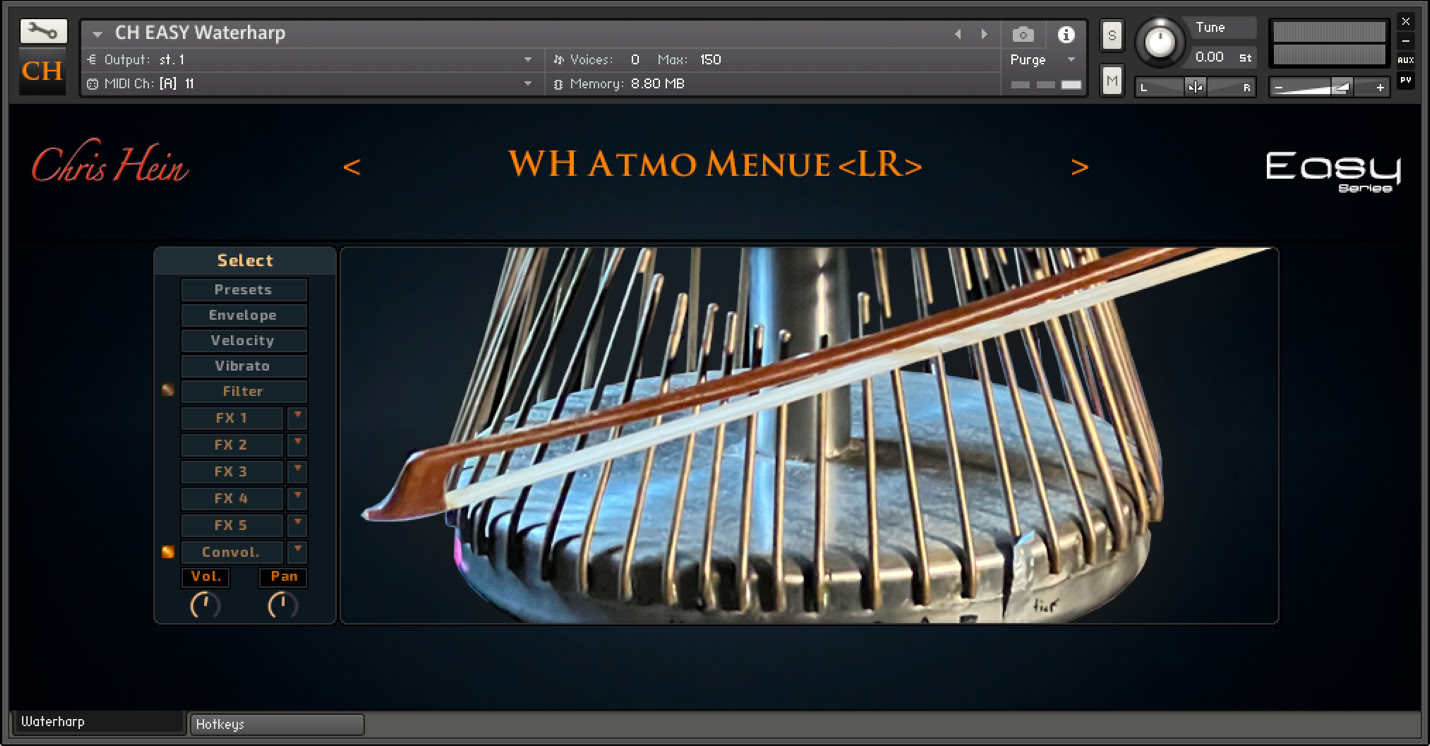The width and height of the screenshot is (1430, 746).
Task: Open the instrument info icon
Action: coord(1066,34)
